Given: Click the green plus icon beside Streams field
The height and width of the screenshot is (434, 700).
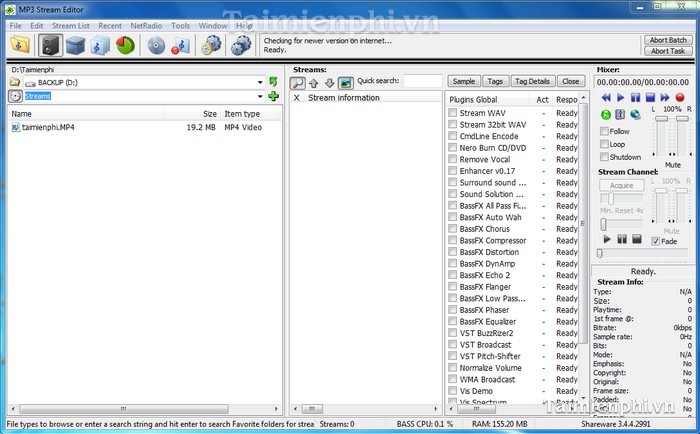Looking at the screenshot, I should coord(273,96).
